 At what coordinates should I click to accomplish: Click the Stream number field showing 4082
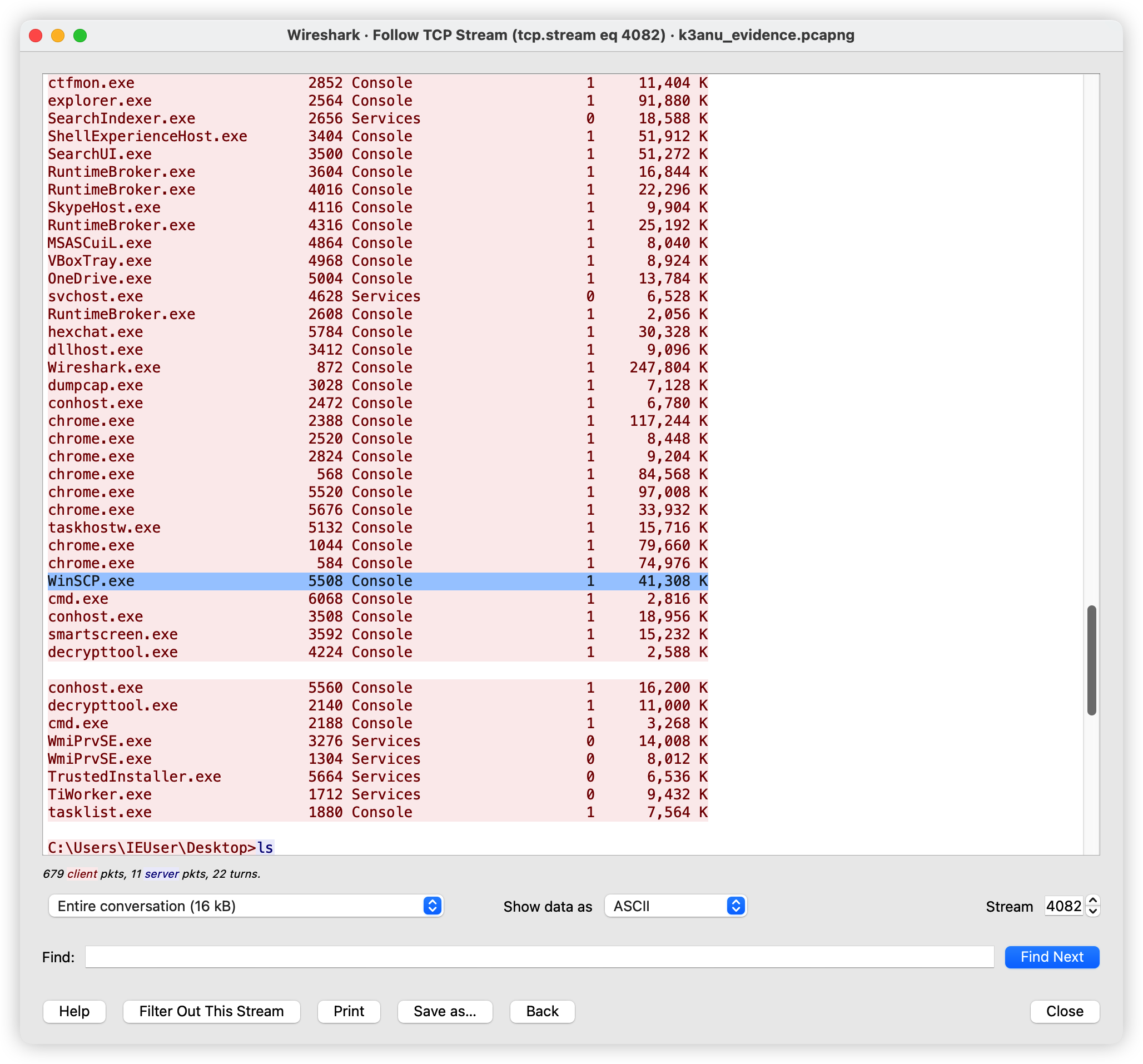(1064, 906)
